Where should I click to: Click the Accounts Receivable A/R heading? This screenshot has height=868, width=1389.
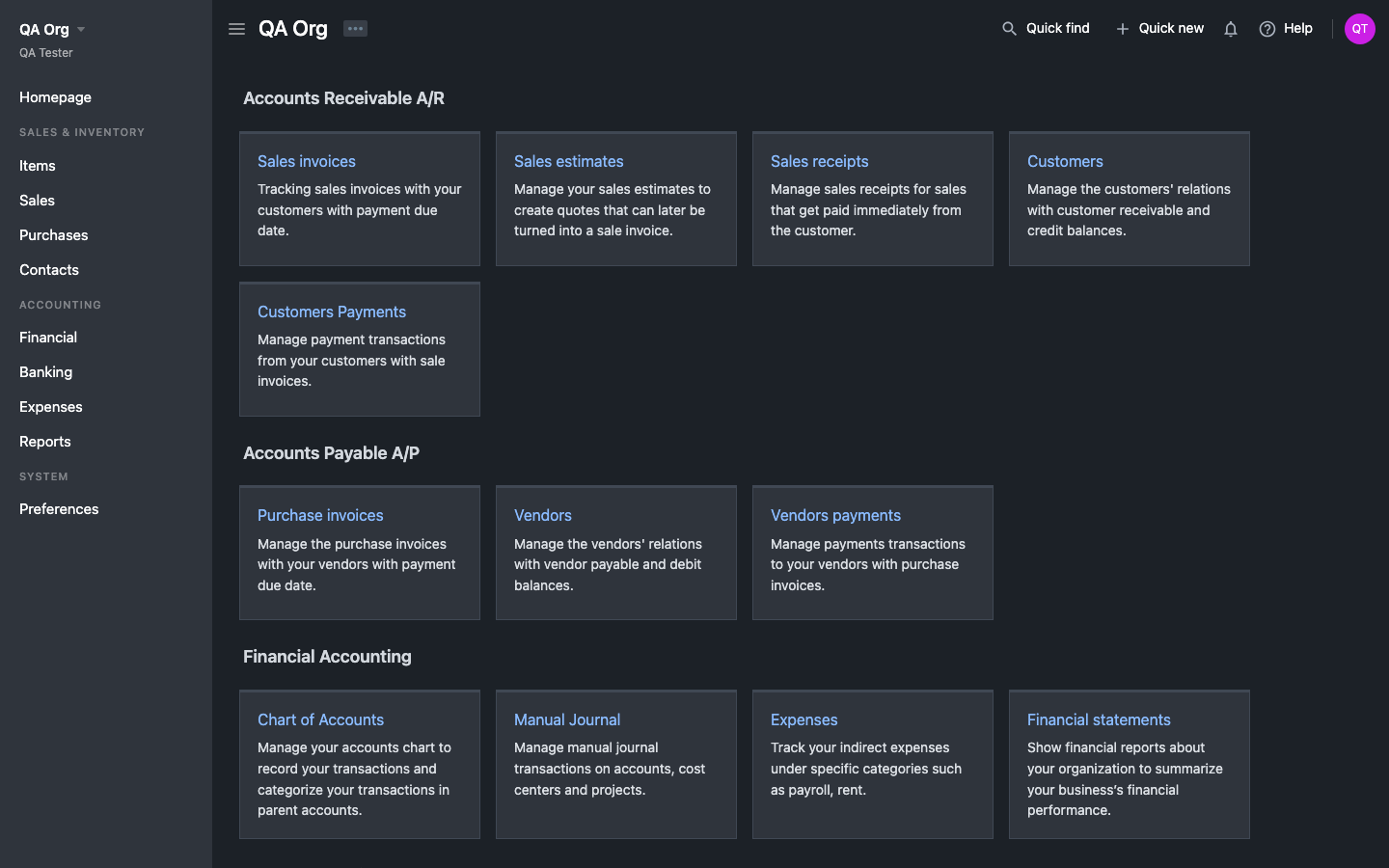coord(344,98)
